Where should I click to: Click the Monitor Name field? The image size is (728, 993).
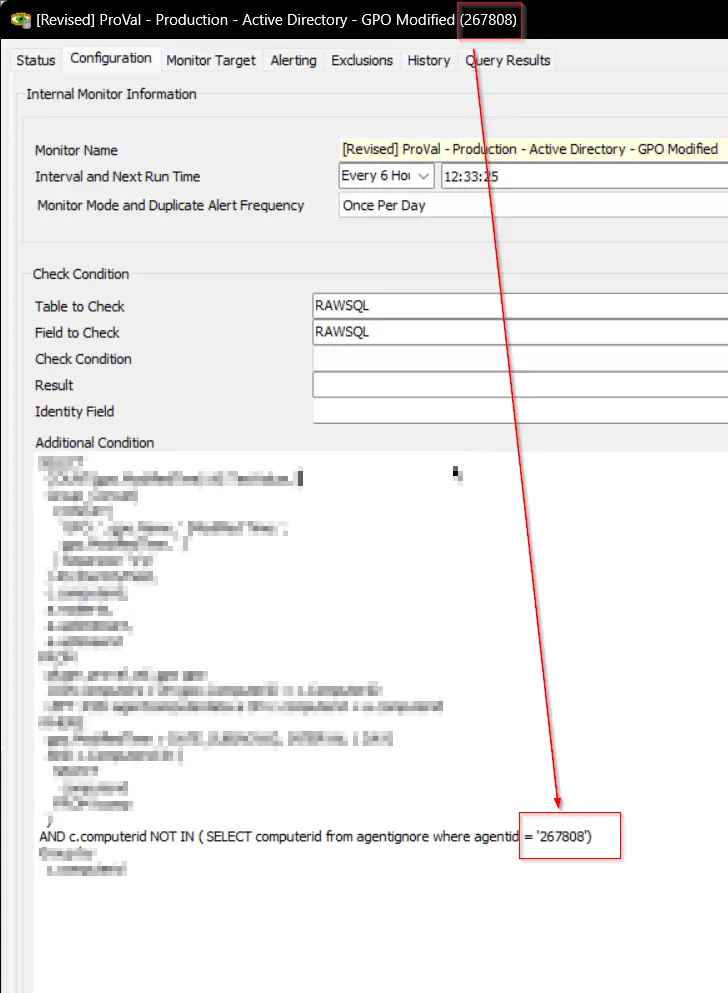click(533, 149)
